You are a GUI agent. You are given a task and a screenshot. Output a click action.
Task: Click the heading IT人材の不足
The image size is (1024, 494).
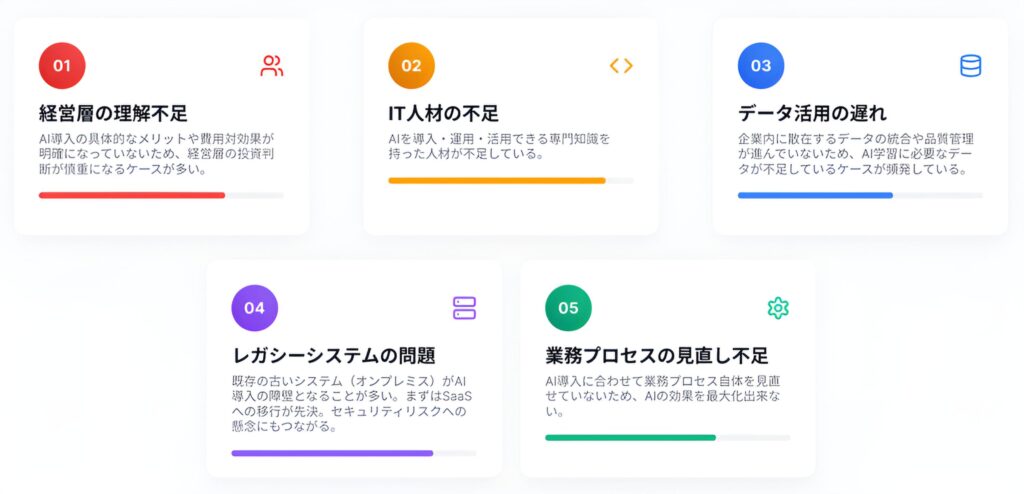point(443,113)
